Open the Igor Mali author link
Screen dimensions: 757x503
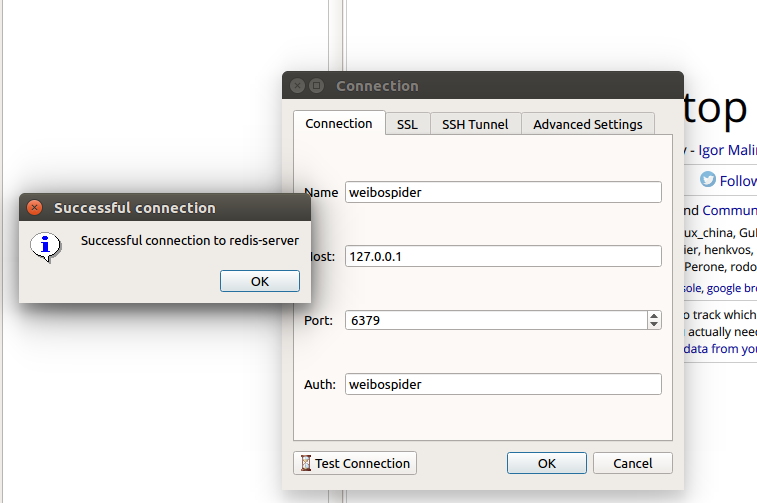pos(727,150)
